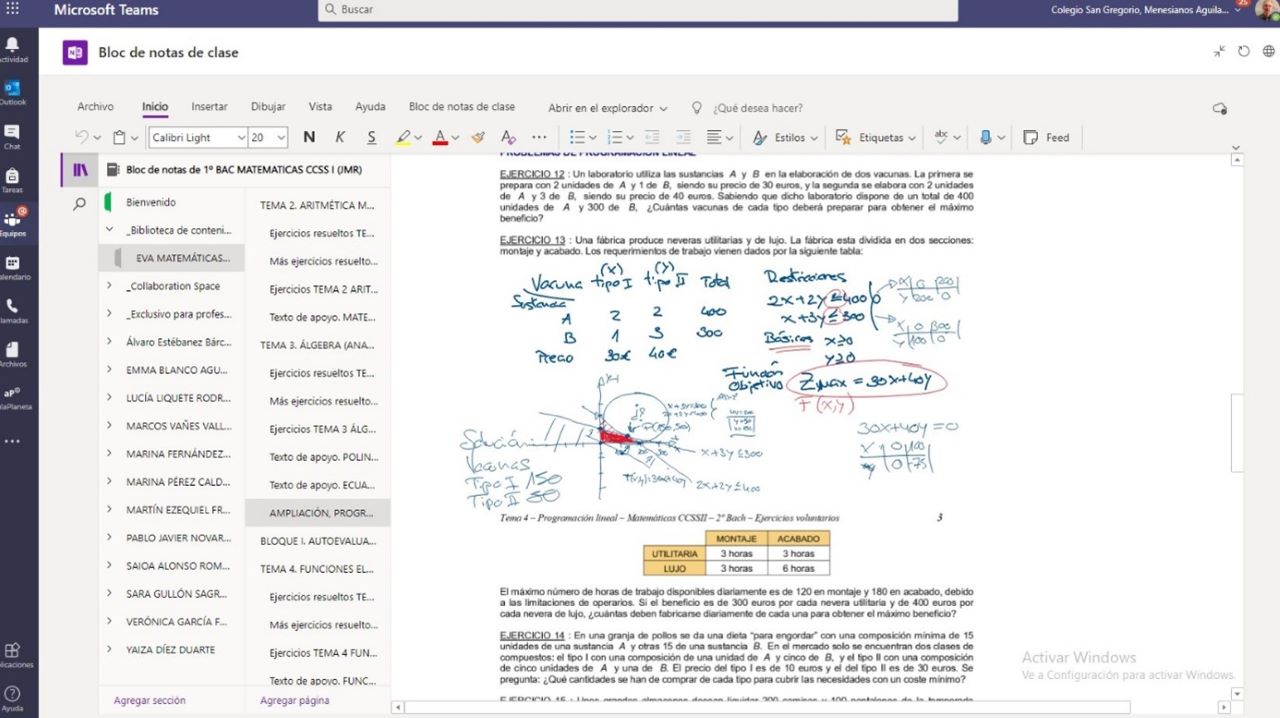Viewport: 1280px width, 718px height.
Task: Switch to the Dibujar tab
Action: click(x=268, y=107)
